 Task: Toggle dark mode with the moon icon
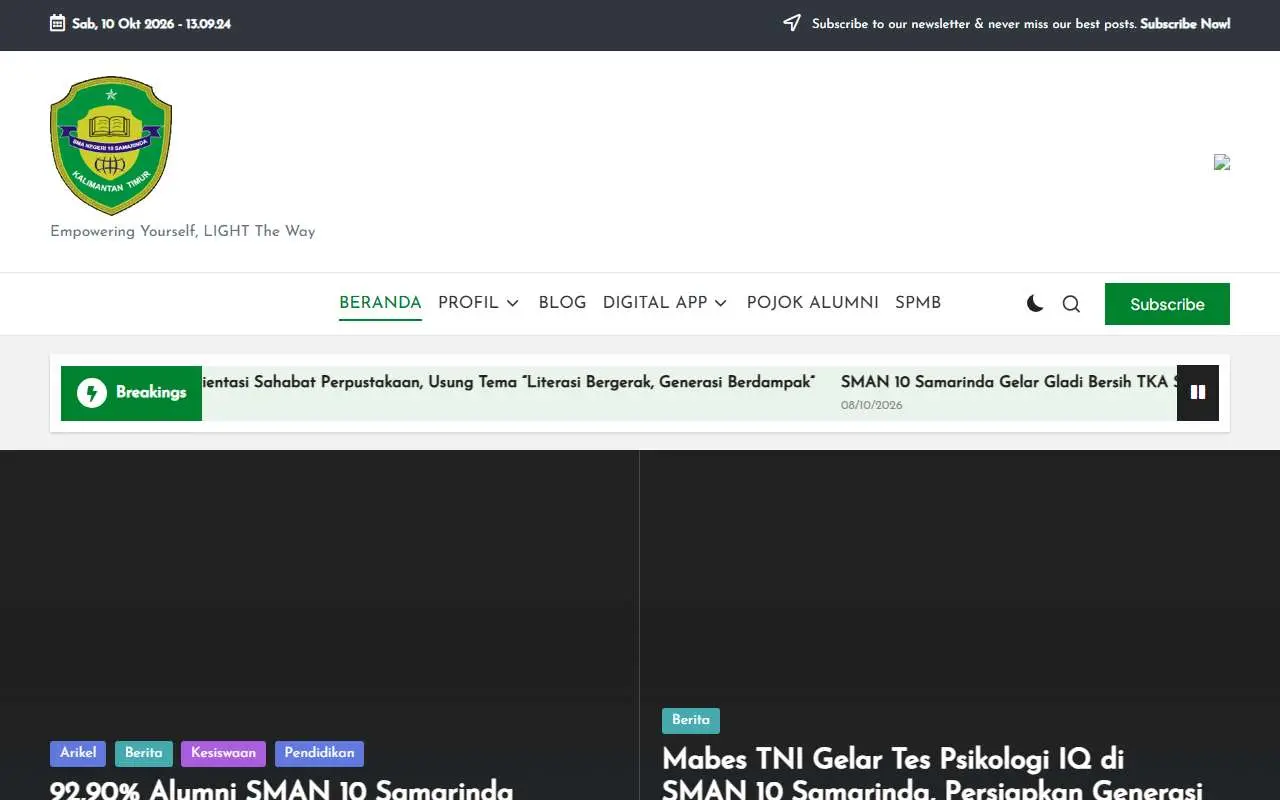[x=1035, y=304]
